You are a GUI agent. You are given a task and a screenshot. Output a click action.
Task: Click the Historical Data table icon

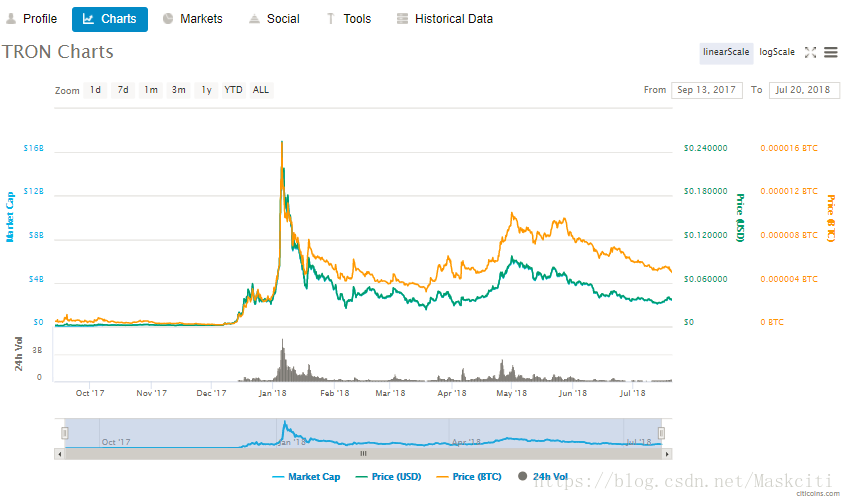(402, 19)
